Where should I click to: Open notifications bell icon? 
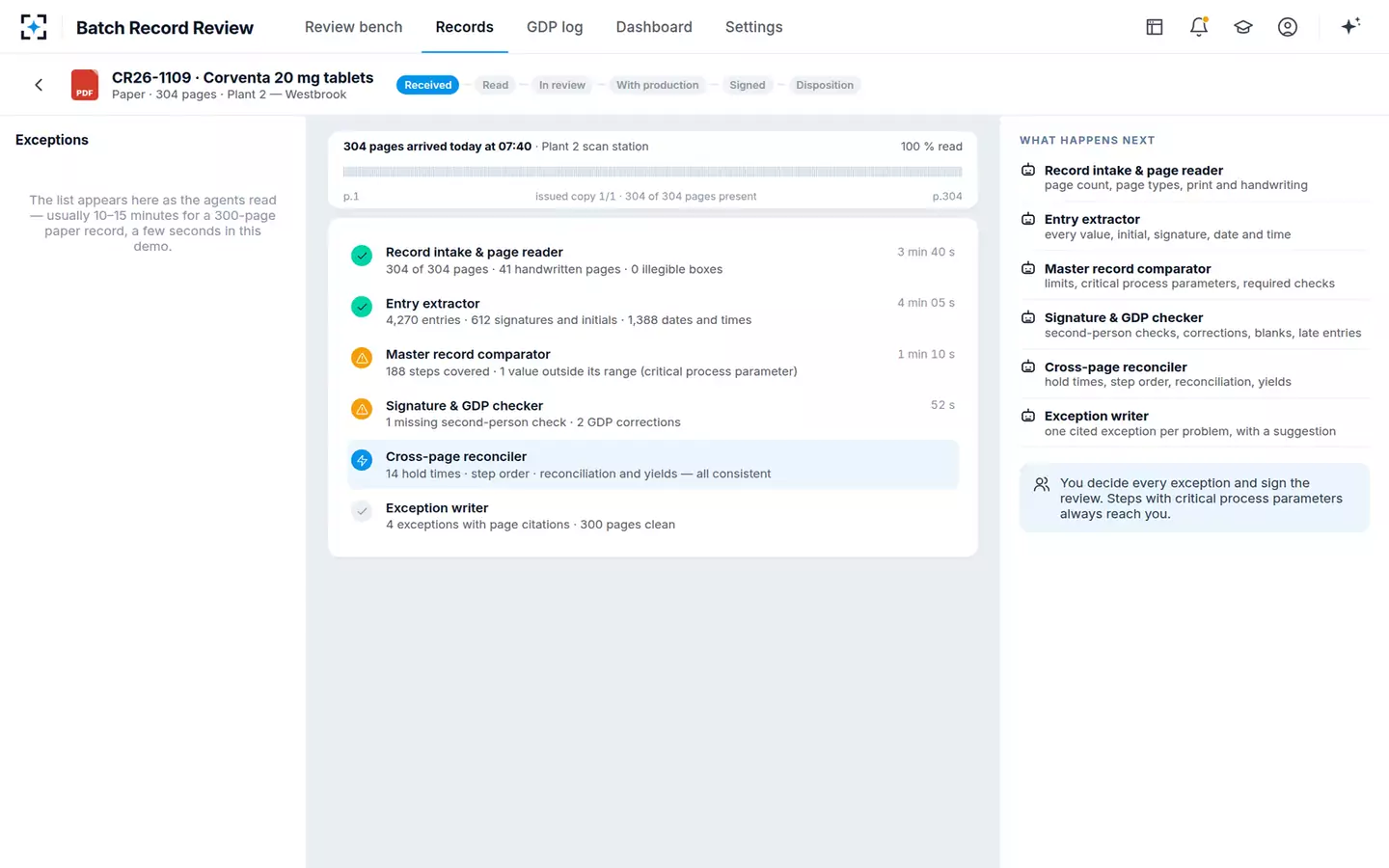point(1199,27)
